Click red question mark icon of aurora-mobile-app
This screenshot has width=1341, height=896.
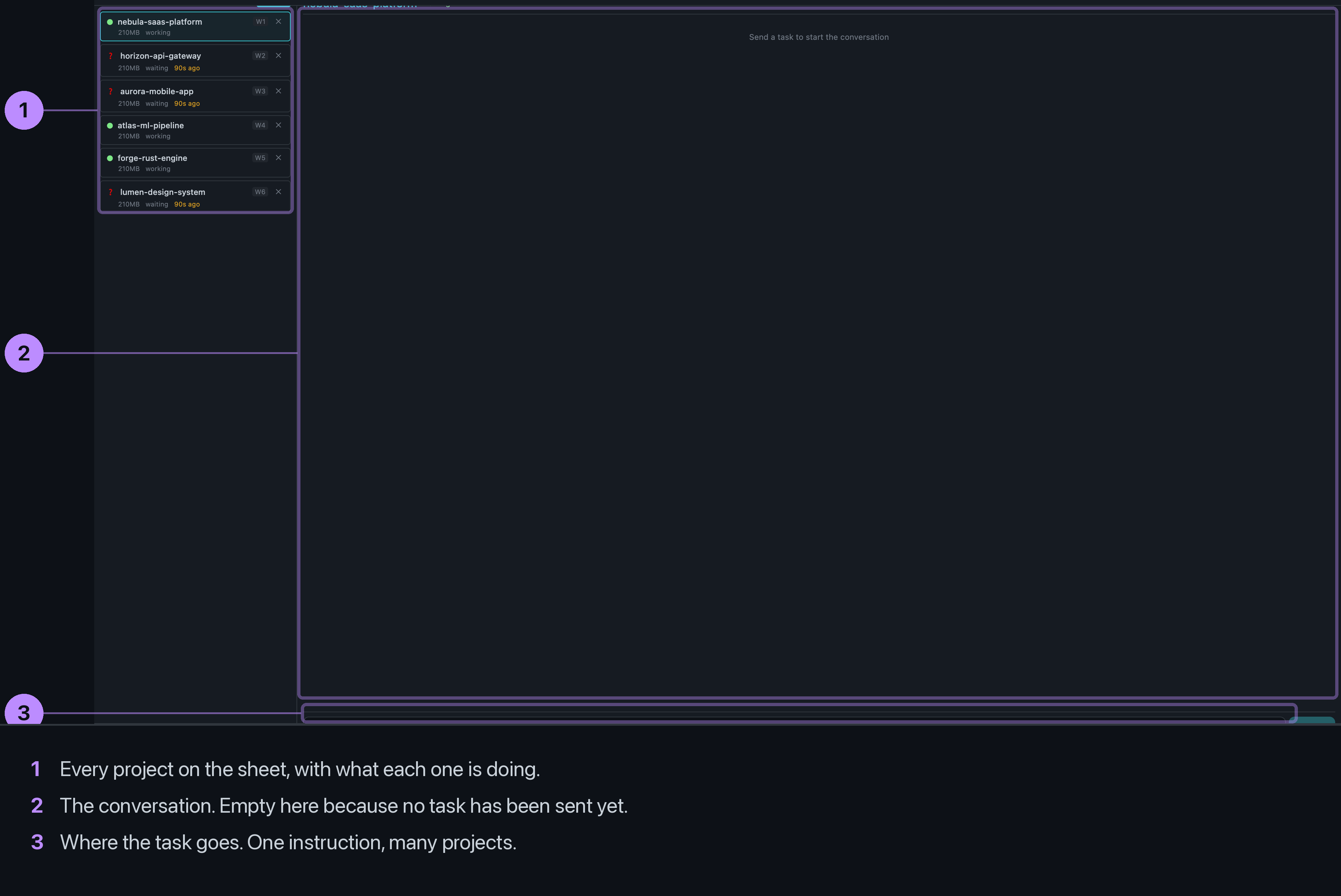[110, 91]
